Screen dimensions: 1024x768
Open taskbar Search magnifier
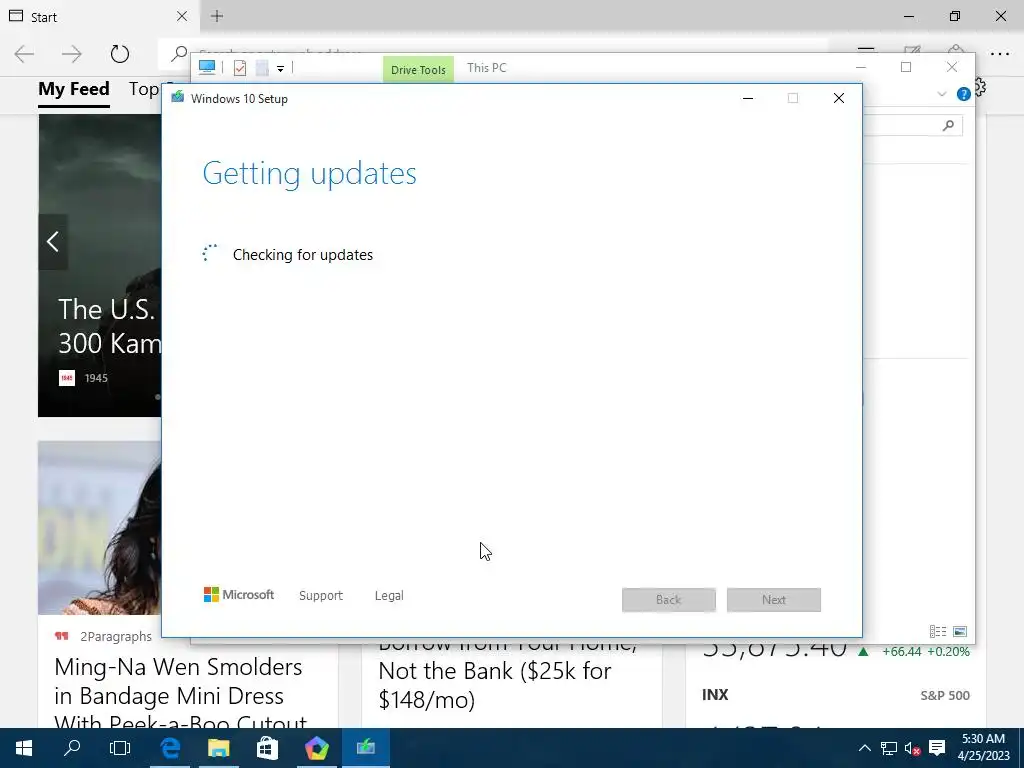click(72, 748)
